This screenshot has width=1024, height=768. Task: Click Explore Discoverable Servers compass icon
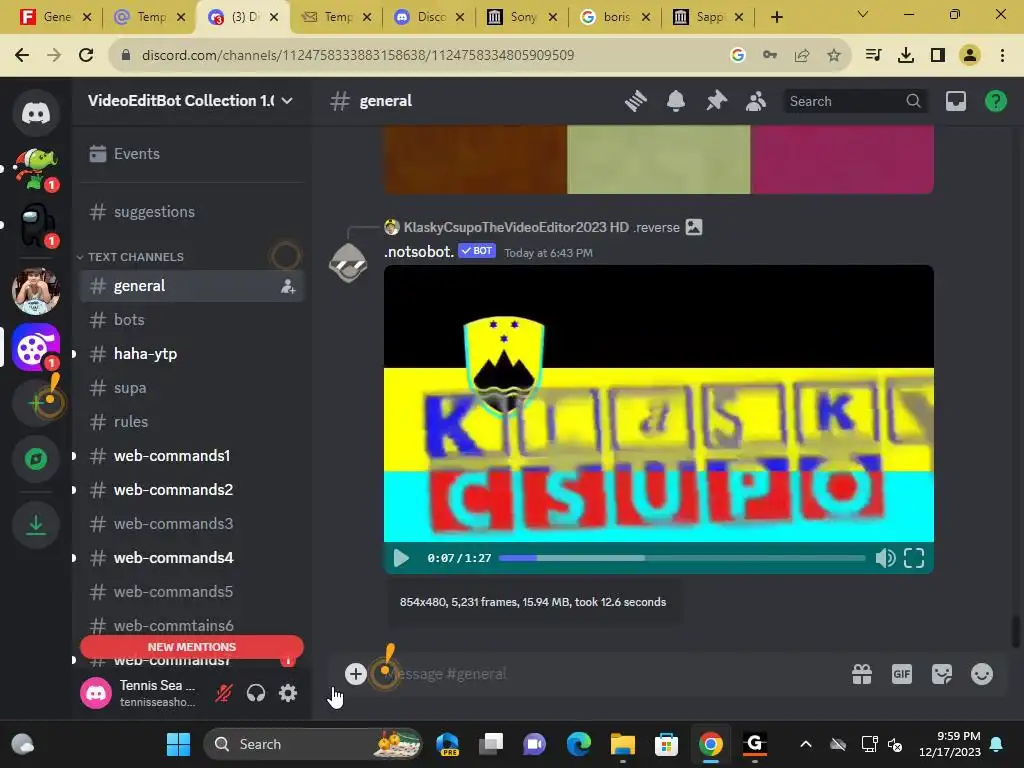pos(36,459)
